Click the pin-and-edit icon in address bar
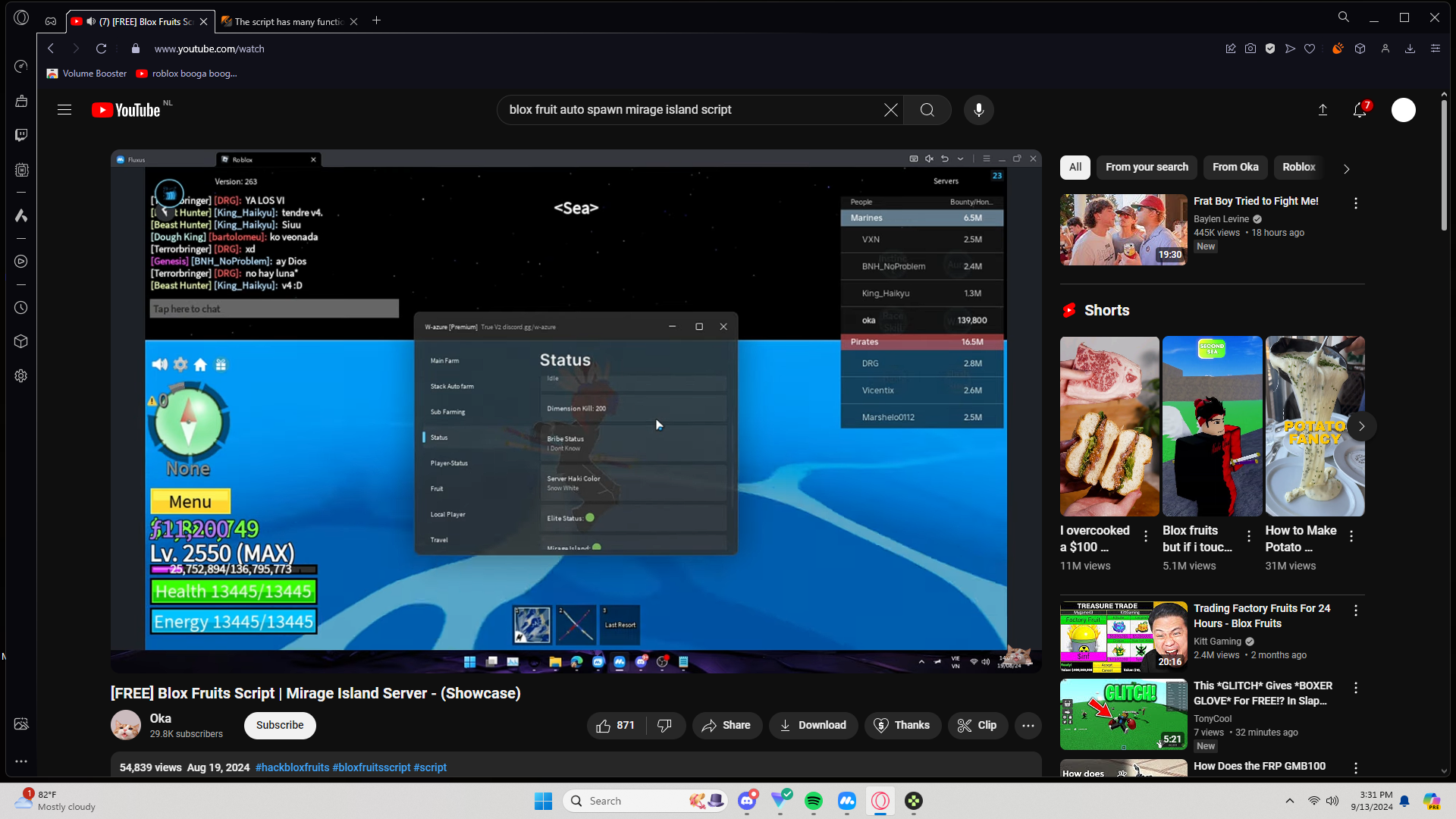Image resolution: width=1456 pixels, height=819 pixels. 1231,49
